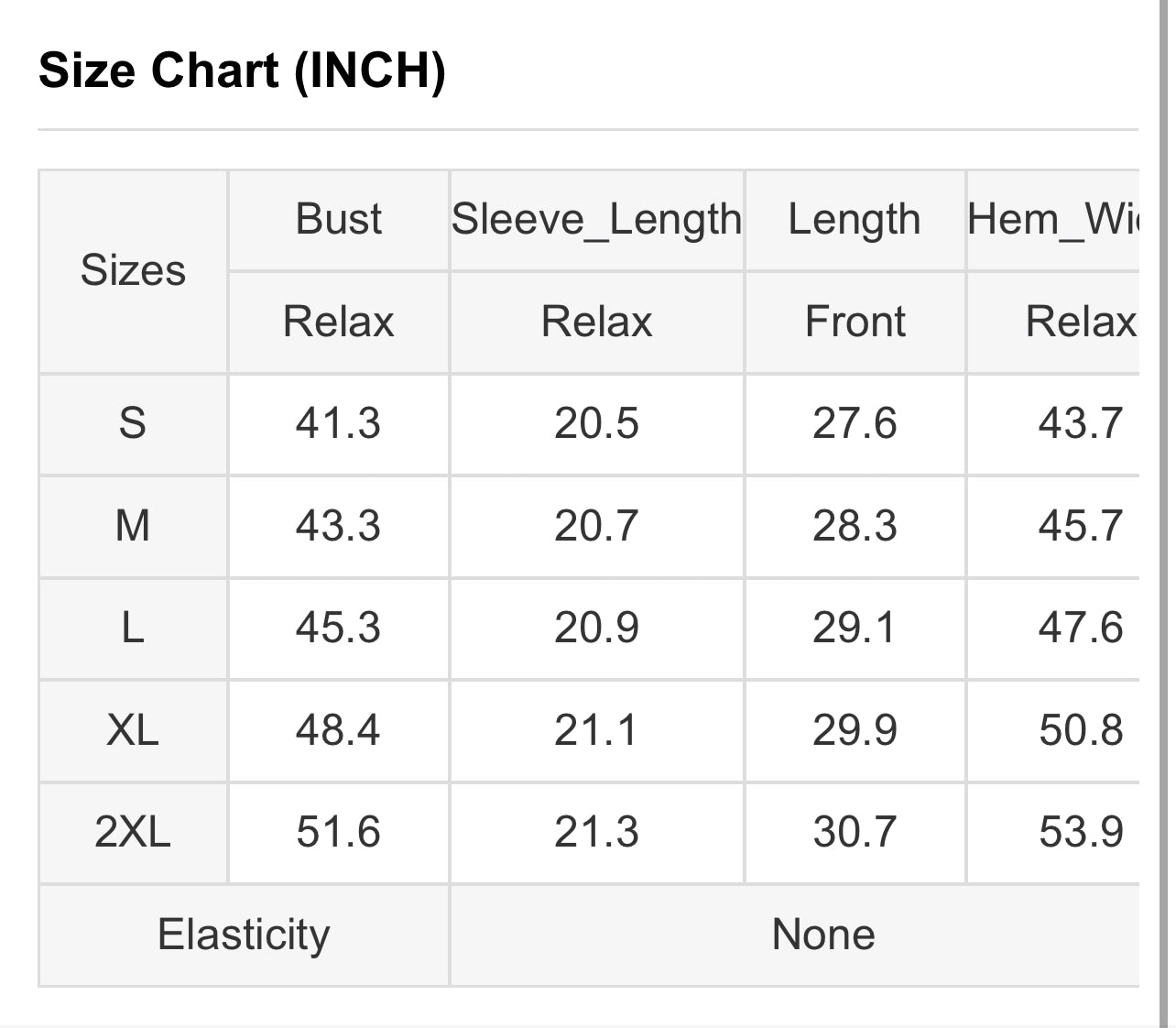Click the hem width value 50.8

pyautogui.click(x=1081, y=731)
